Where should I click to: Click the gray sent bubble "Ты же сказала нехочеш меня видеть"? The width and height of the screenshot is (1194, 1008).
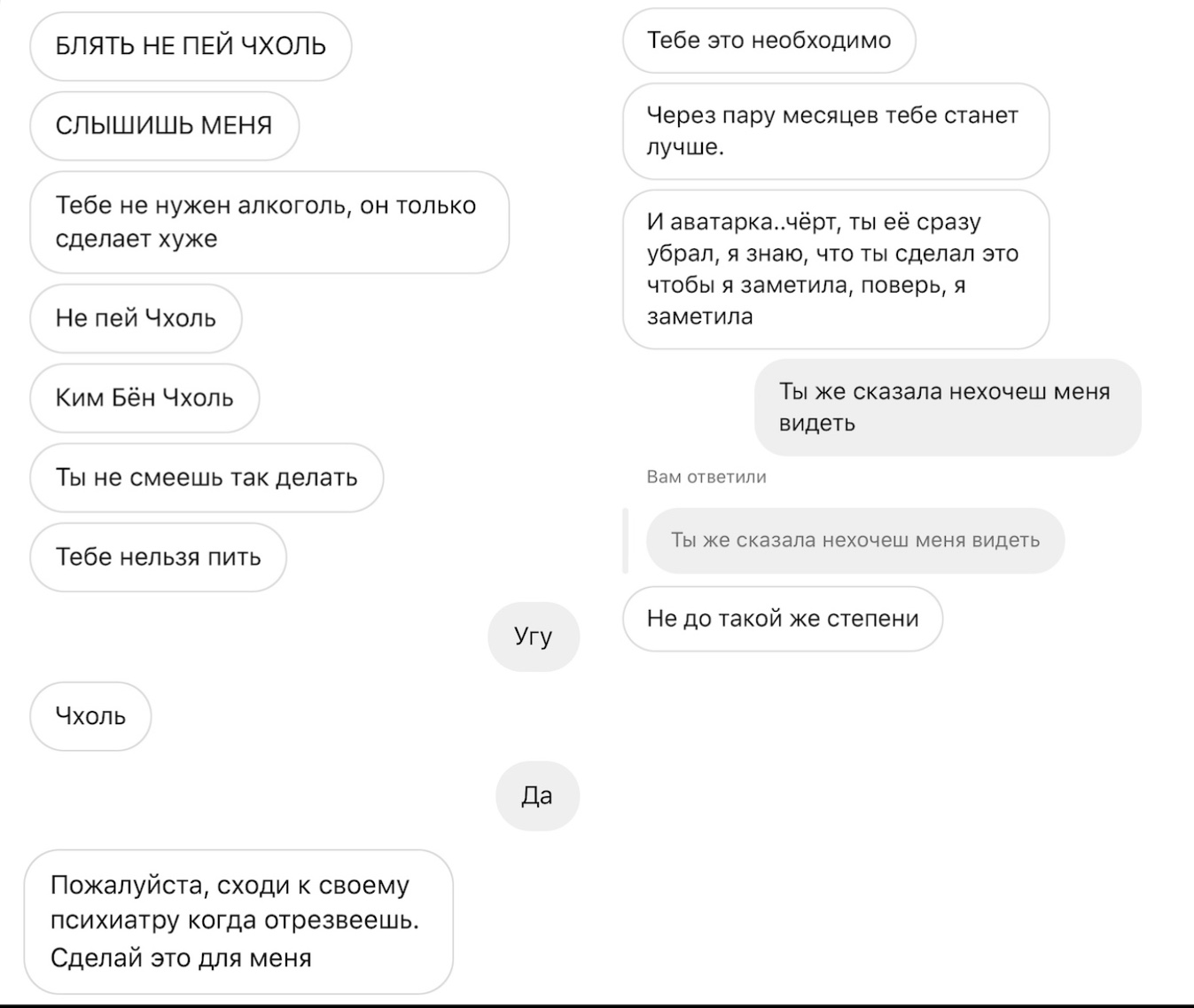pyautogui.click(x=948, y=408)
